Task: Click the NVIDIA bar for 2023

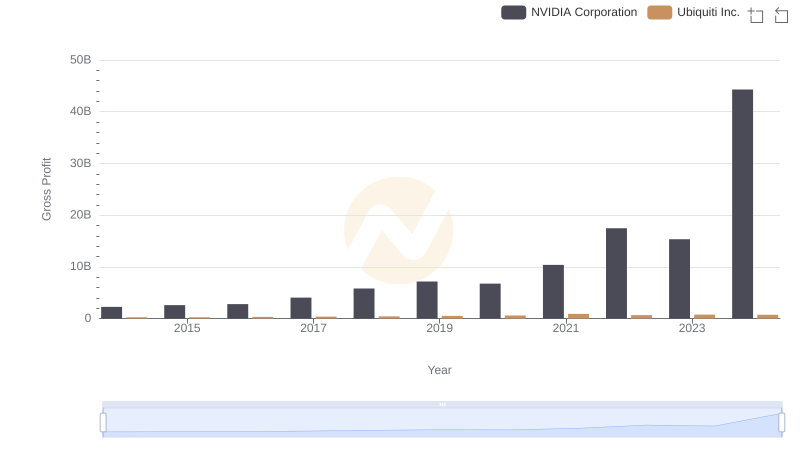Action: coord(679,279)
